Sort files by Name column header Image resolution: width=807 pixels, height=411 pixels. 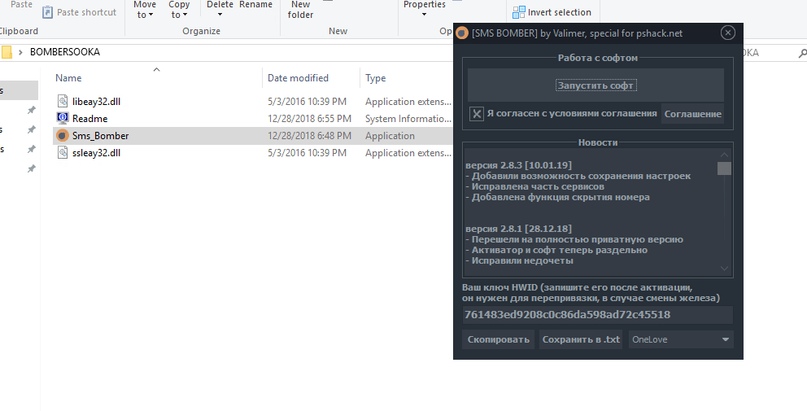(69, 78)
